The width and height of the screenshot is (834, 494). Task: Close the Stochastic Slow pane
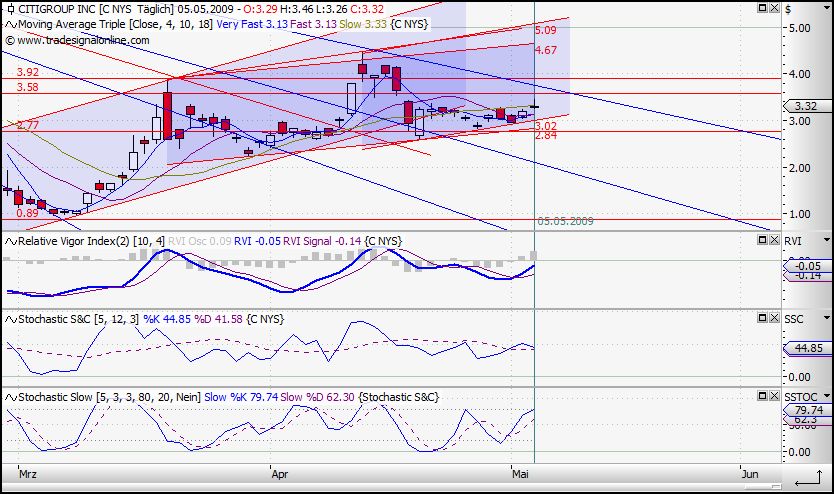tap(774, 396)
